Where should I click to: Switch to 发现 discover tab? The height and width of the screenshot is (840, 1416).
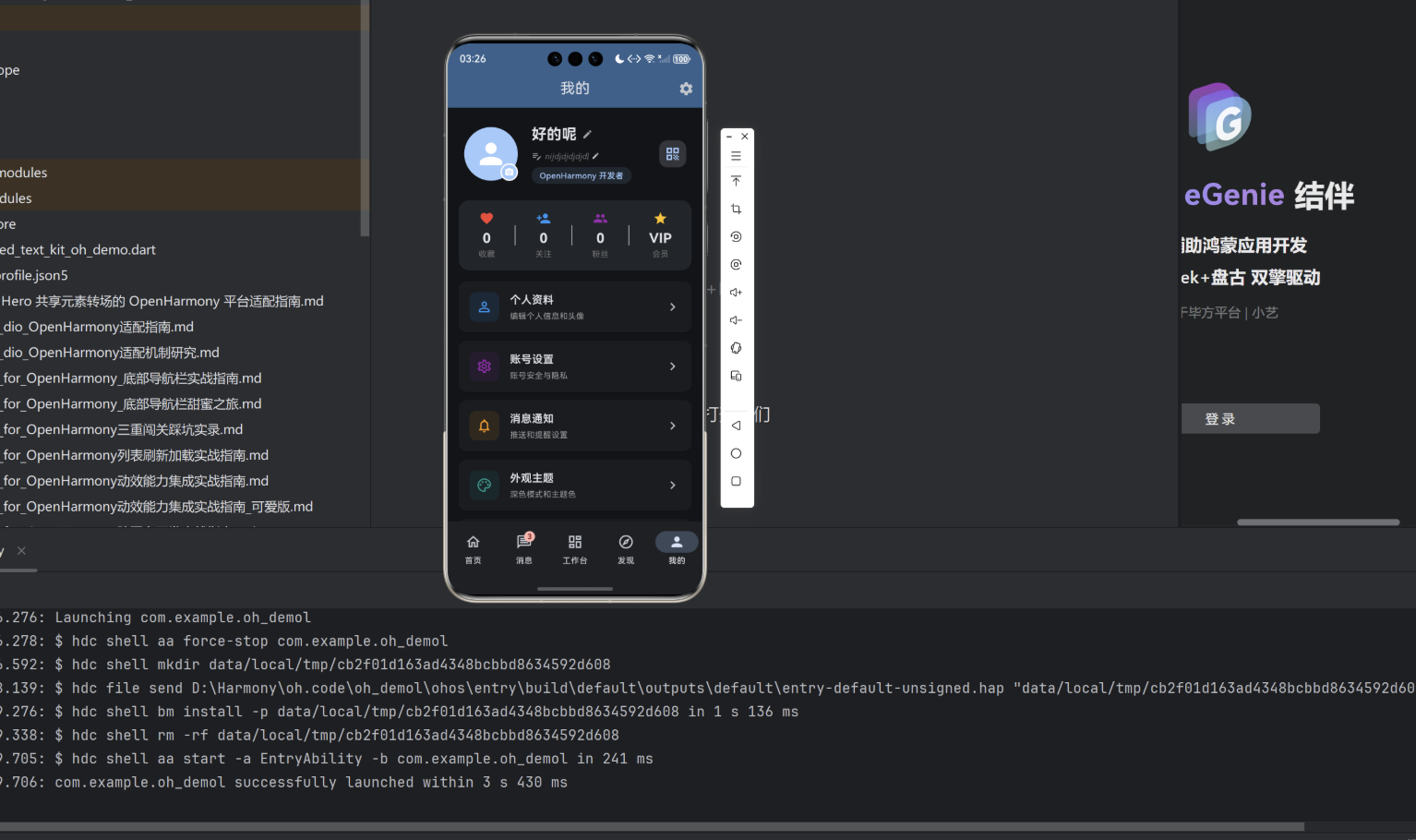tap(626, 548)
